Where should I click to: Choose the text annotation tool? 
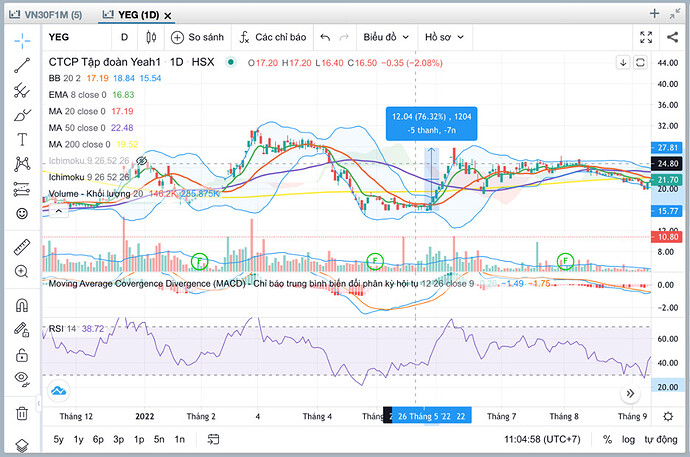click(21, 139)
